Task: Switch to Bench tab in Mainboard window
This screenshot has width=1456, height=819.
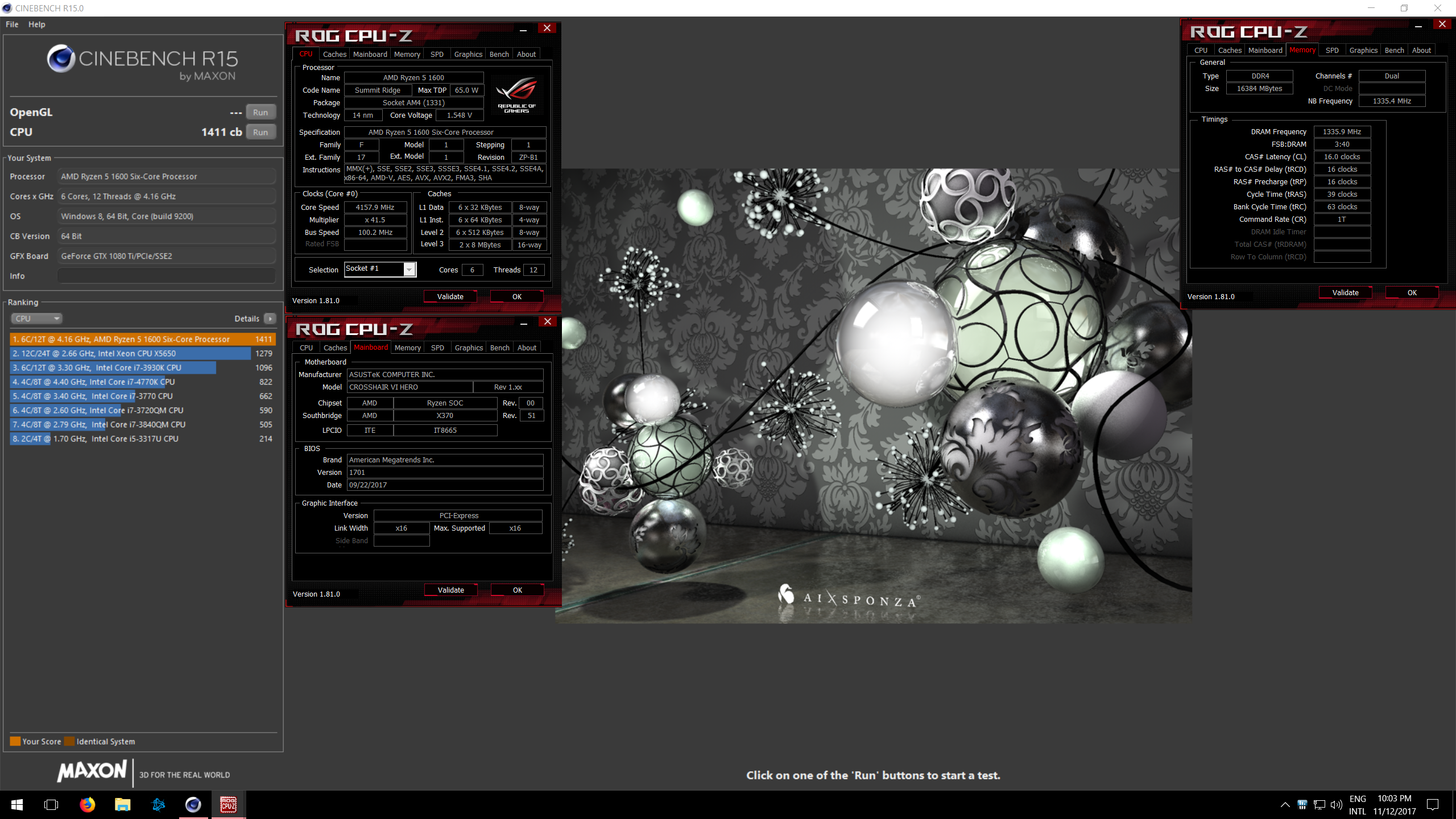Action: (x=499, y=348)
